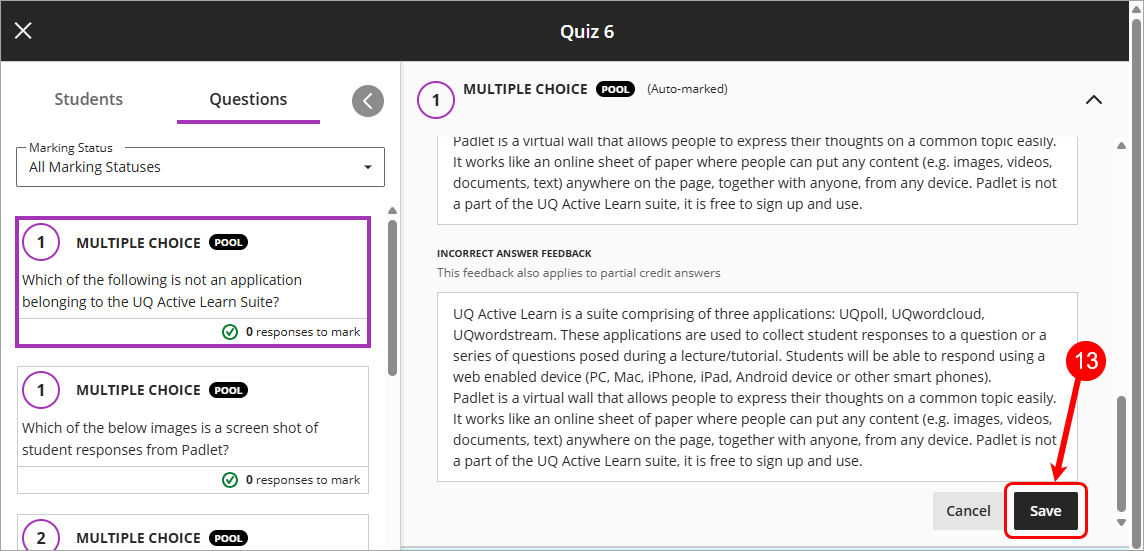Save the feedback changes
Viewport: 1144px width, 551px height.
[x=1046, y=511]
